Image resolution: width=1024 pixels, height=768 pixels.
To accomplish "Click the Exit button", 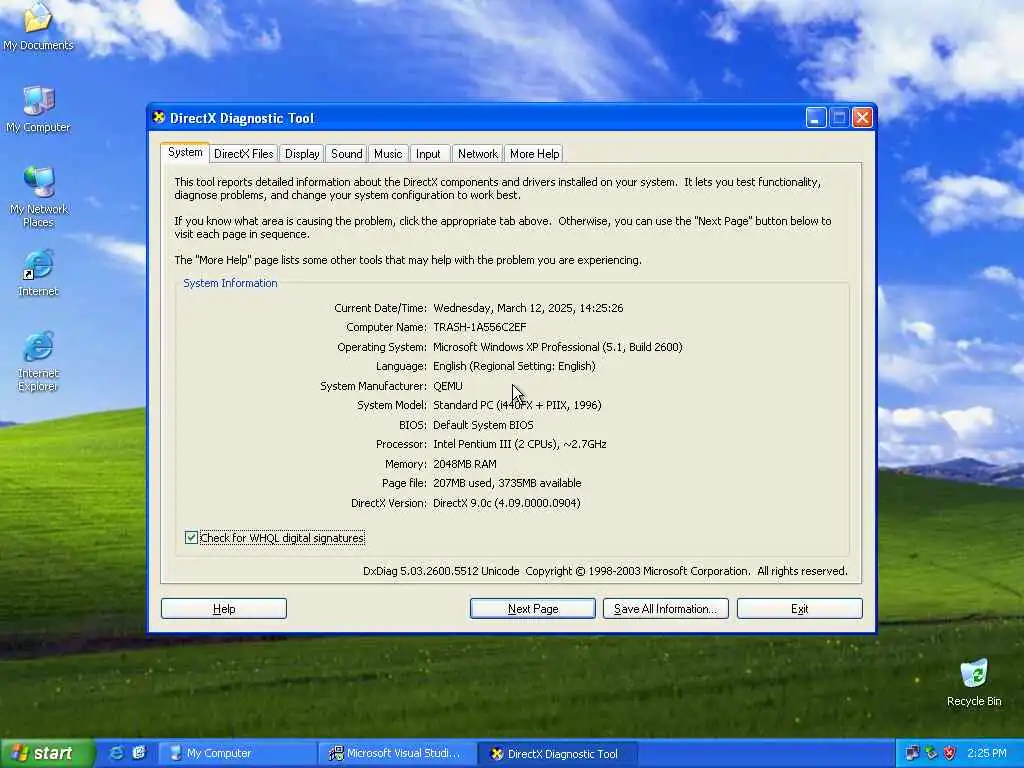I will pyautogui.click(x=799, y=609).
